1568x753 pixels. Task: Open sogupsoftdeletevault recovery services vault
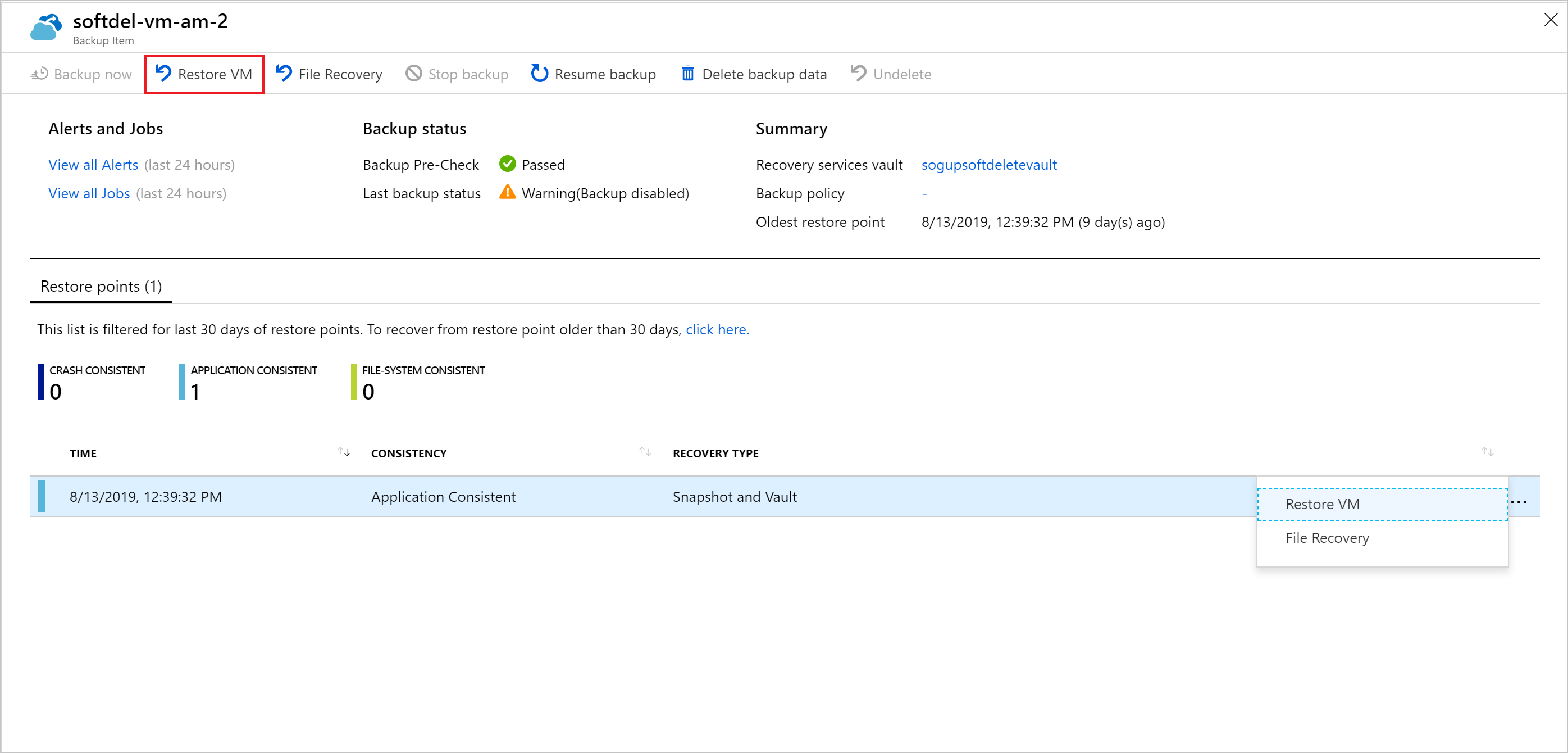pyautogui.click(x=987, y=164)
